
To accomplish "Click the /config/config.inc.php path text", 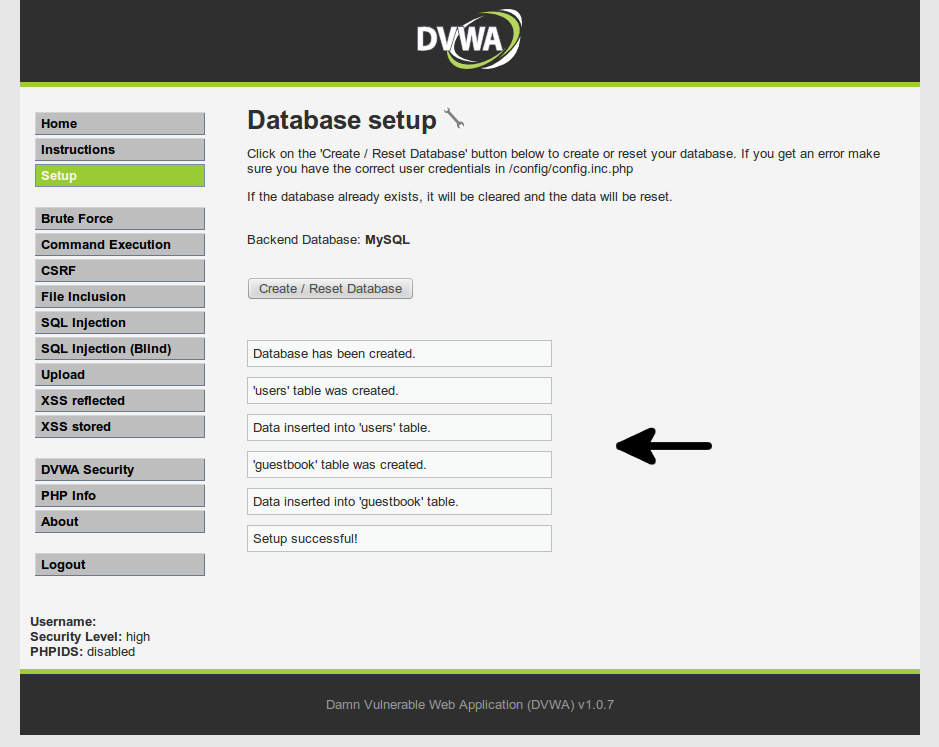I will coord(571,169).
